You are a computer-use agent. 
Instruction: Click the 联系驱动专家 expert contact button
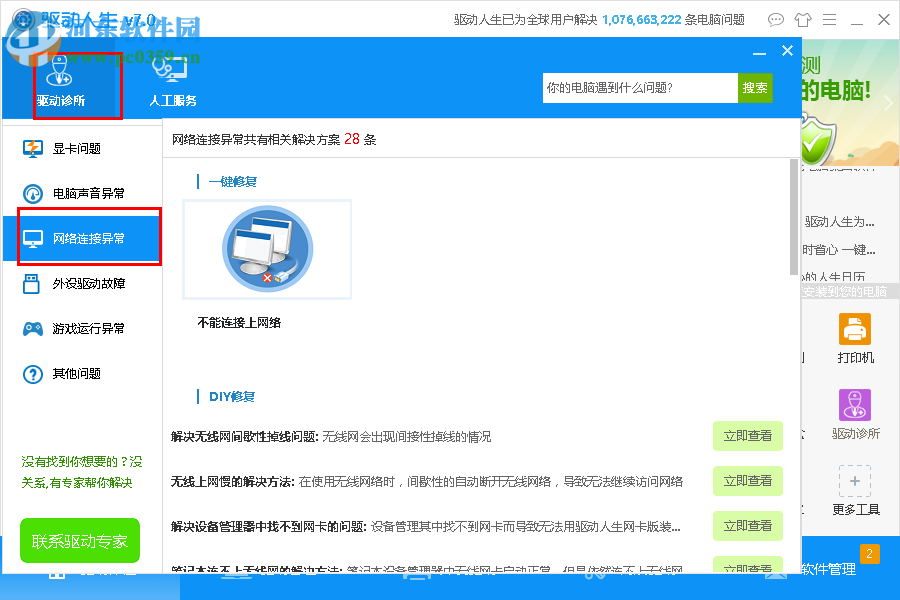(x=79, y=540)
